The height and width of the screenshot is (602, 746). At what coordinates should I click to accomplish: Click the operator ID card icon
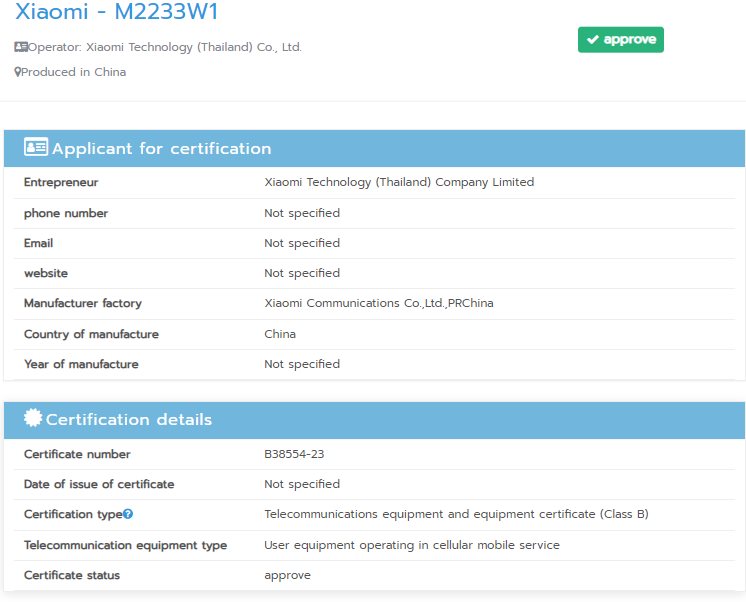click(x=21, y=47)
